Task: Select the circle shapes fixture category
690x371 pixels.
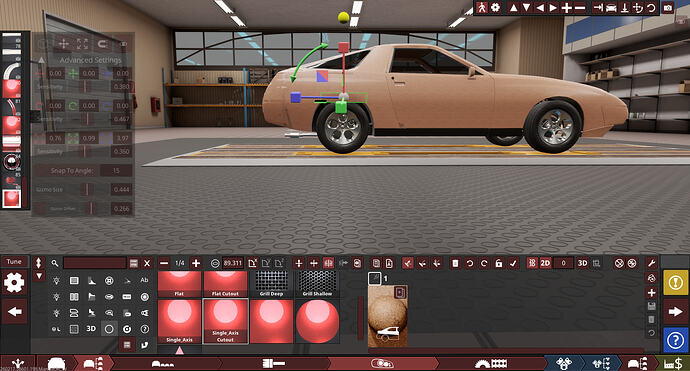Action: coord(109,329)
